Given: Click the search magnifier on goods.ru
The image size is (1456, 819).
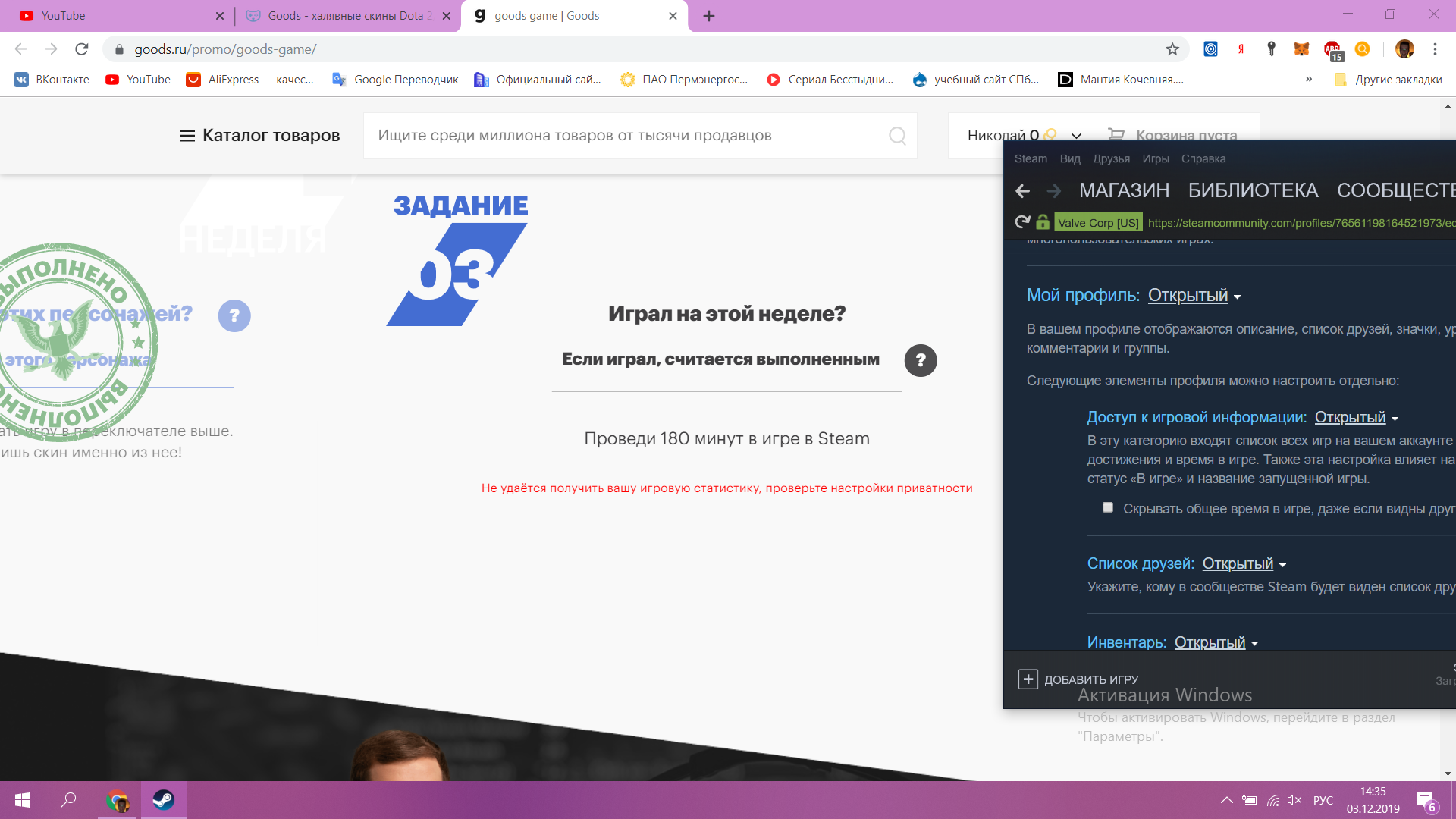Looking at the screenshot, I should point(897,136).
